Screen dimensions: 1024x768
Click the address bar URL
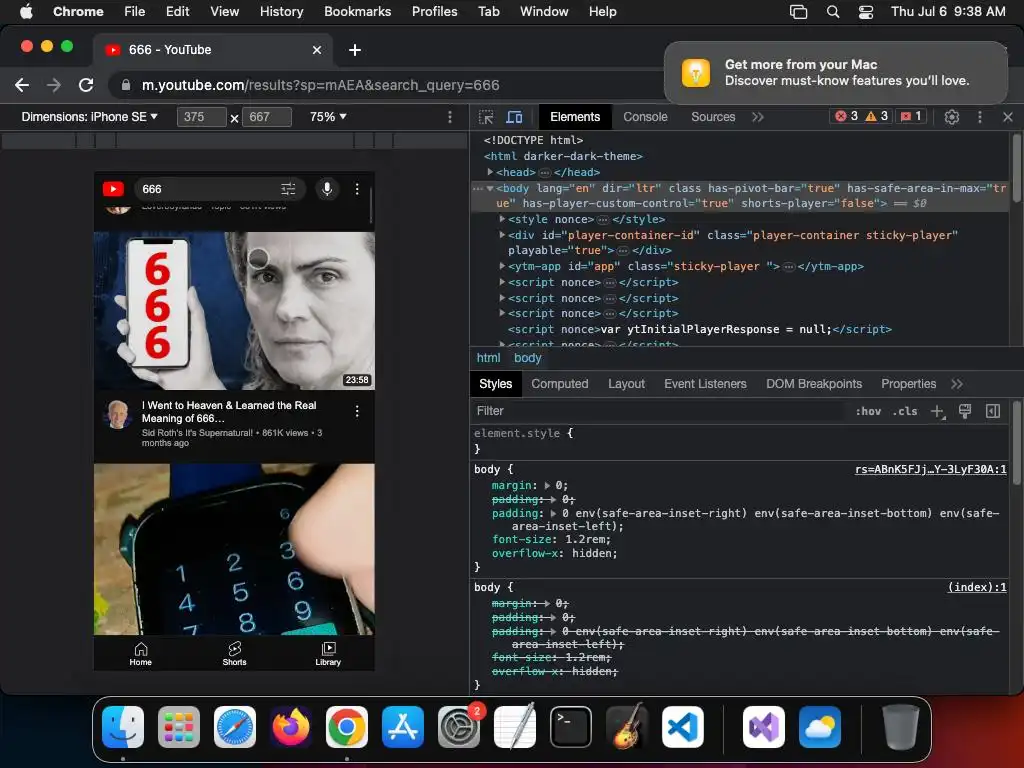tap(320, 85)
